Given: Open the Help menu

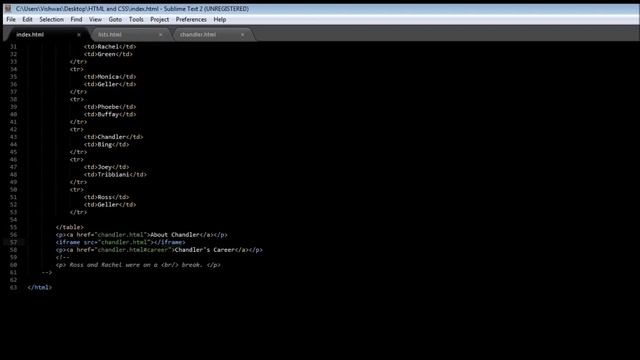Looking at the screenshot, I should 220,20.
